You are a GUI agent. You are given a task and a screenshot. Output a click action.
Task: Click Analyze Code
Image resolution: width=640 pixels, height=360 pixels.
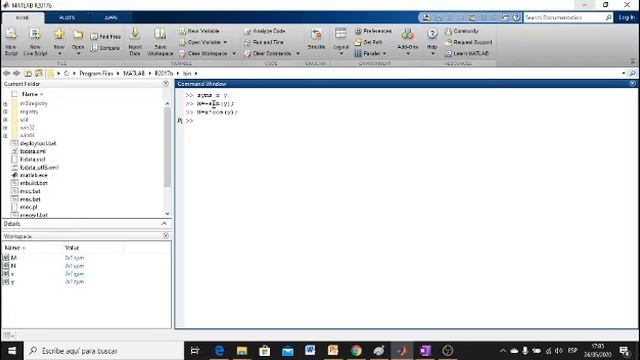point(264,31)
